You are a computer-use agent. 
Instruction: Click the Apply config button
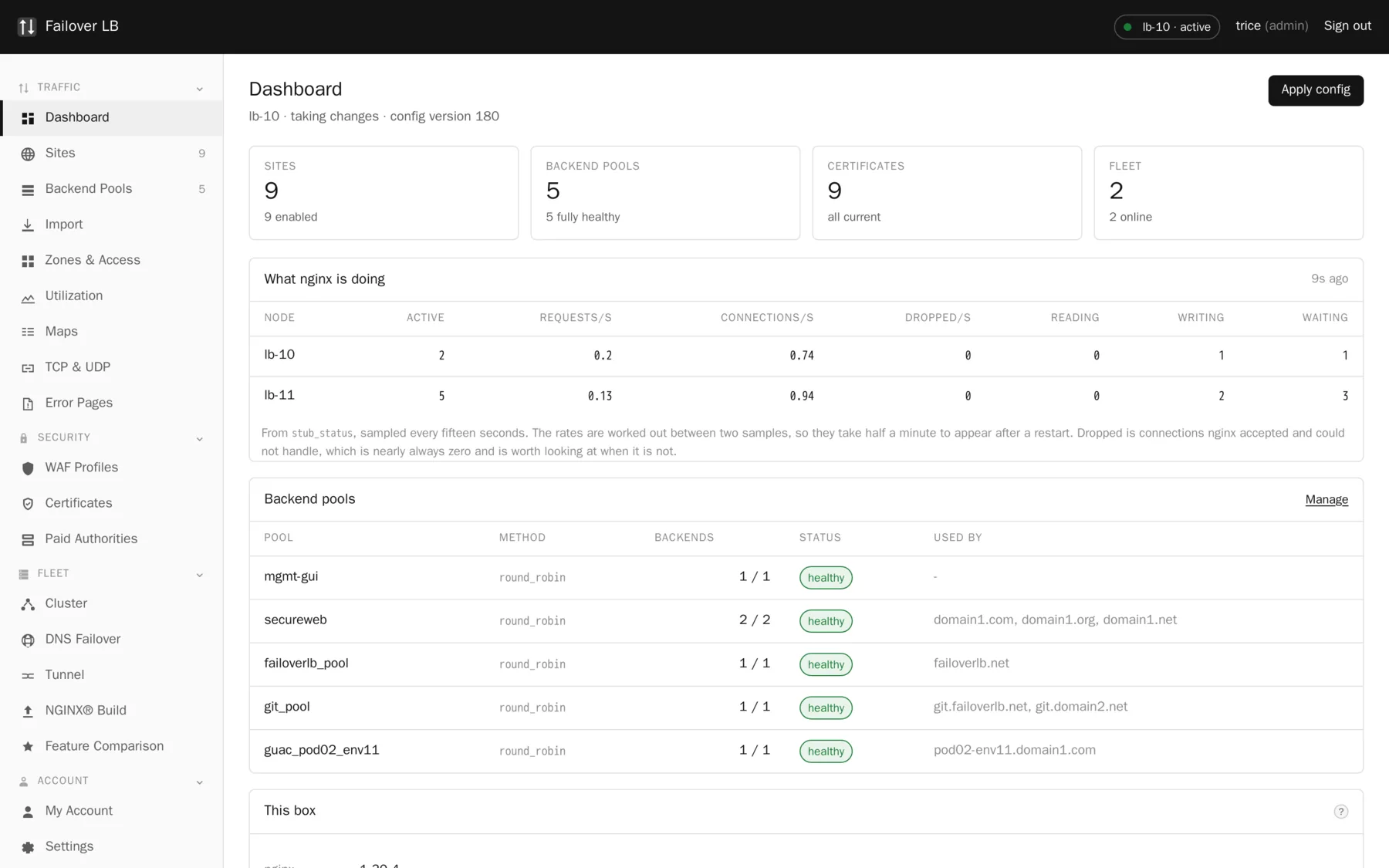tap(1315, 90)
